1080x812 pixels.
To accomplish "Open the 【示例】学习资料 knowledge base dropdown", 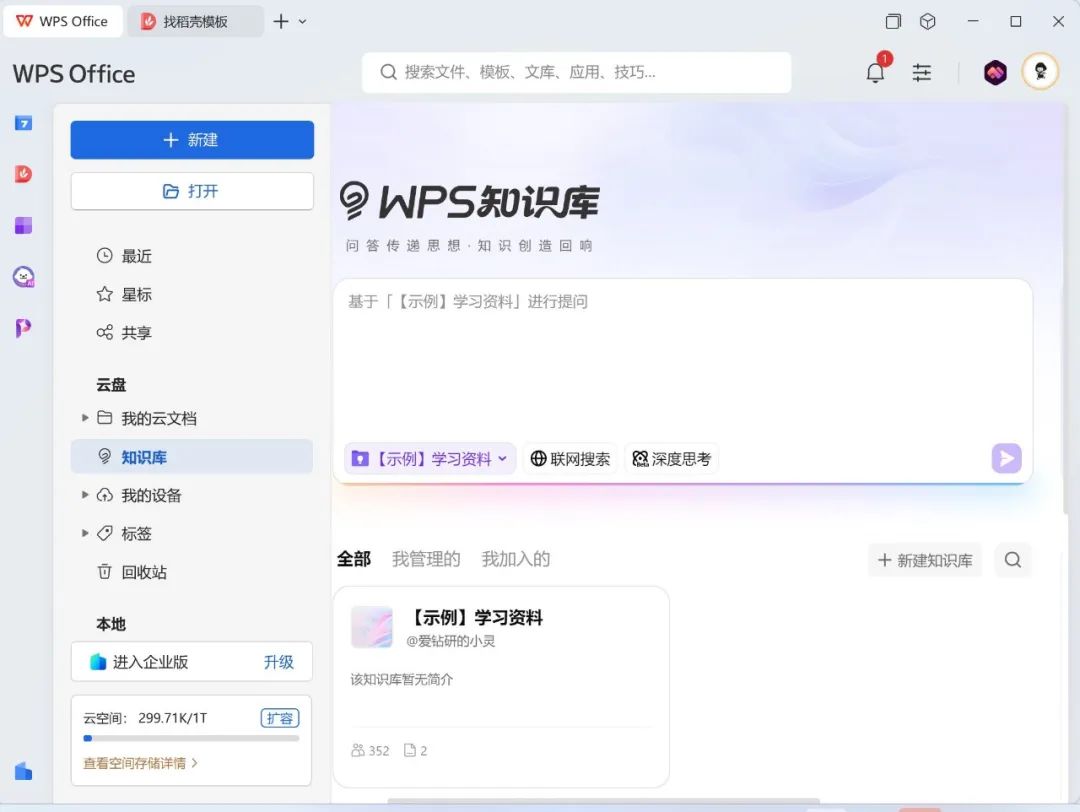I will [x=430, y=459].
